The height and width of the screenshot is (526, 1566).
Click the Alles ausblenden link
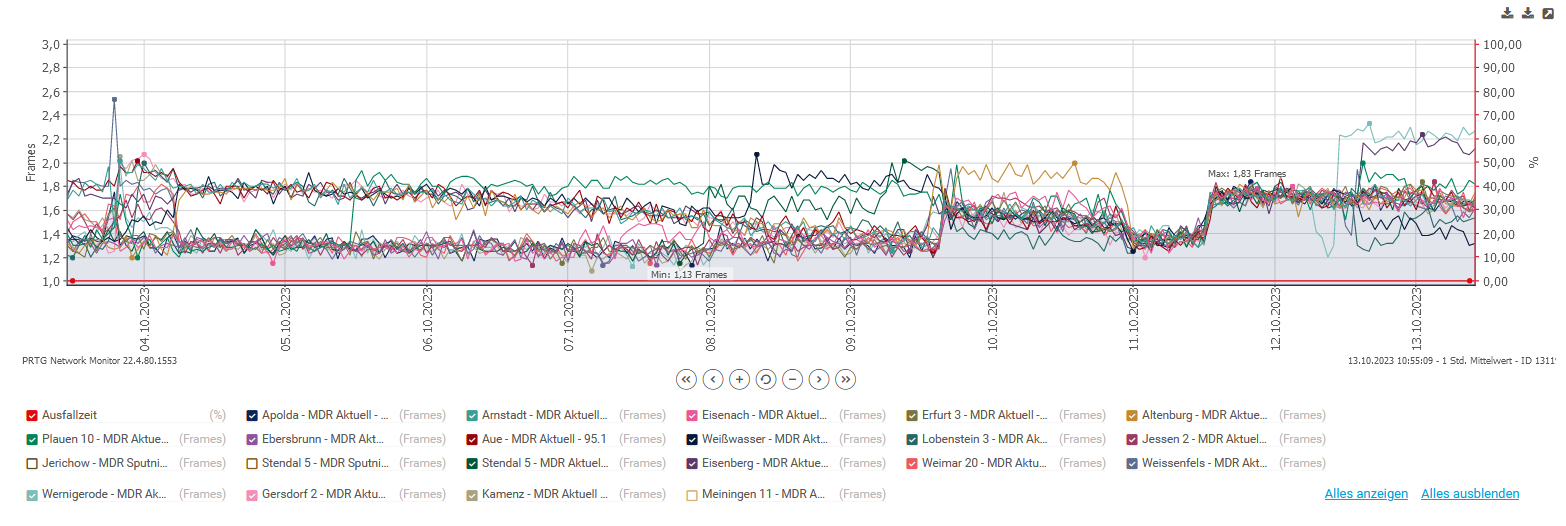point(1470,494)
